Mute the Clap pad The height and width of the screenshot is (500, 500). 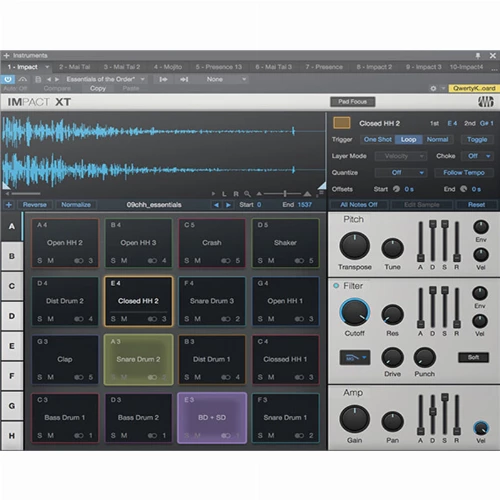pos(51,377)
